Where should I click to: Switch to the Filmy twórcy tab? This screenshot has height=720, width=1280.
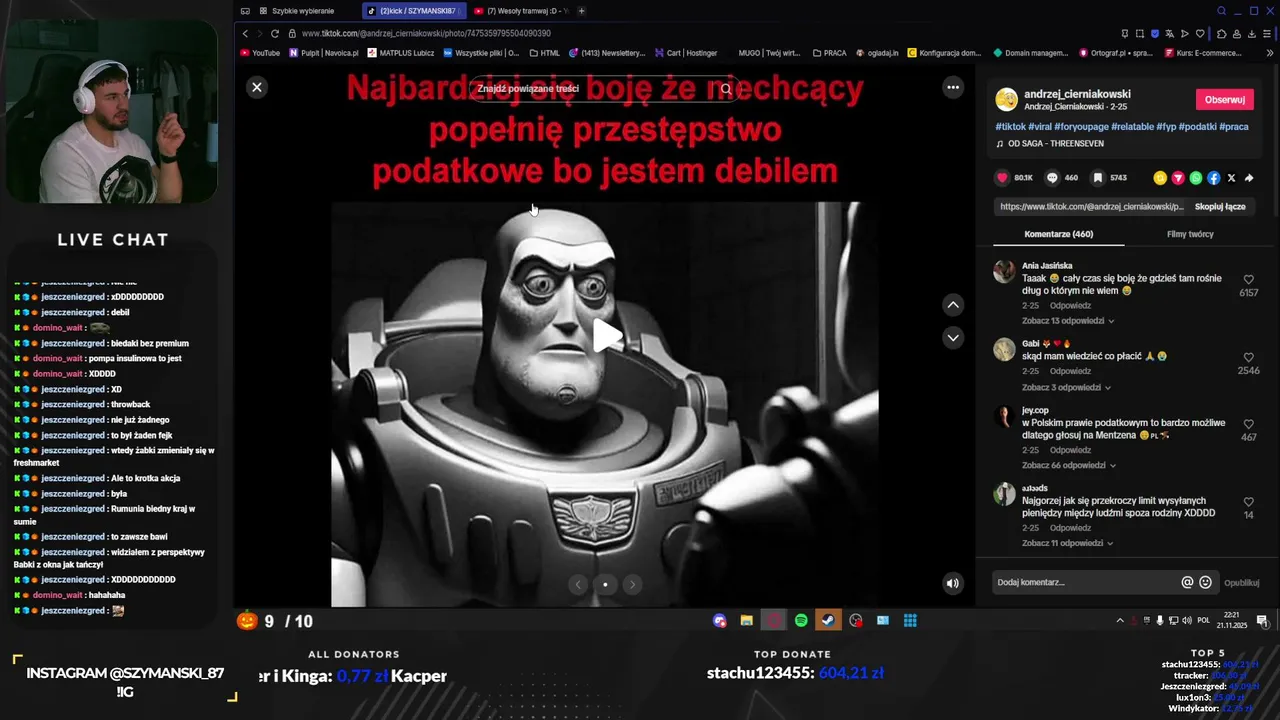point(1190,234)
